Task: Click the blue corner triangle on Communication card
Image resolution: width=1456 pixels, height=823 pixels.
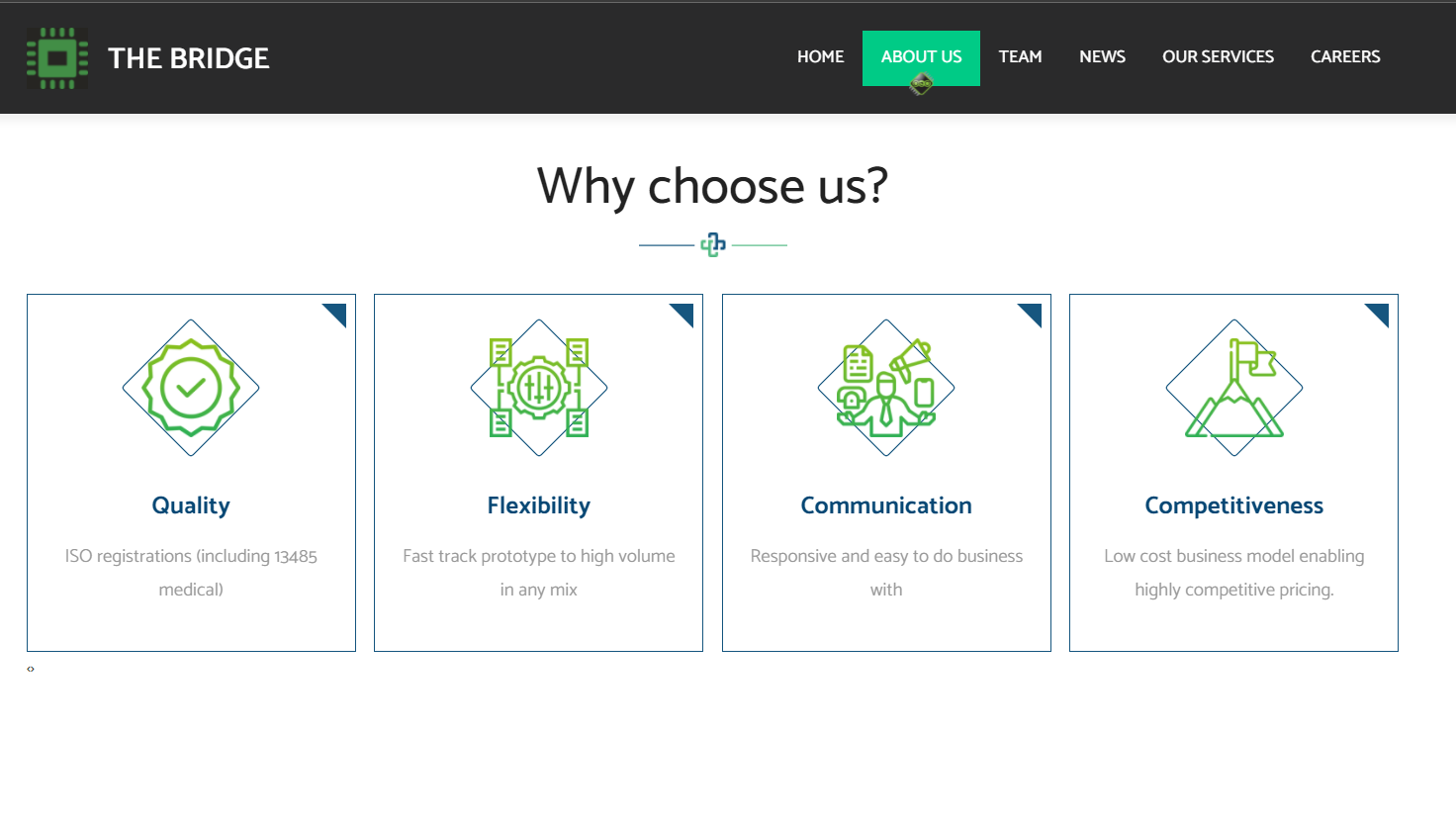Action: point(1033,313)
